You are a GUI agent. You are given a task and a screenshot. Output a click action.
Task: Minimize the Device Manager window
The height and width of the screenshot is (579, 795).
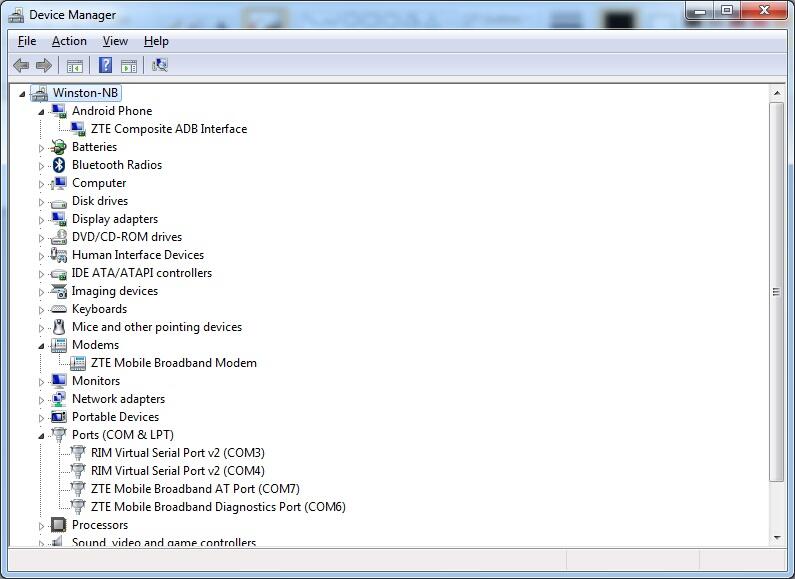click(700, 11)
